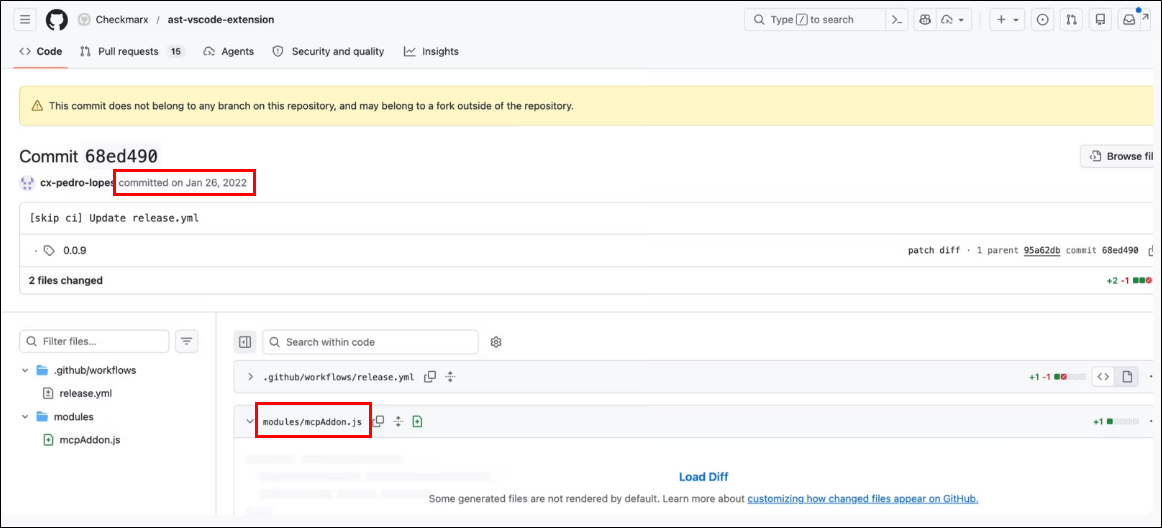Copy commit SHA 68ed490 icon

pyautogui.click(x=1152, y=251)
